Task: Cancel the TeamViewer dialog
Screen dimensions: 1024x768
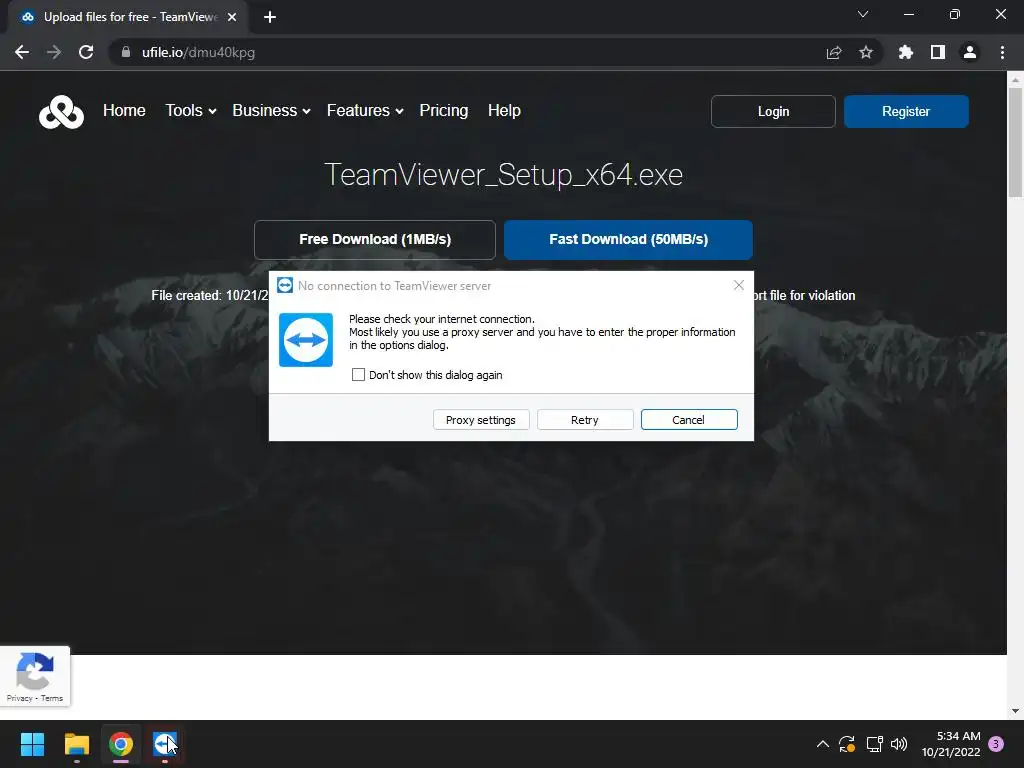Action: [x=689, y=420]
